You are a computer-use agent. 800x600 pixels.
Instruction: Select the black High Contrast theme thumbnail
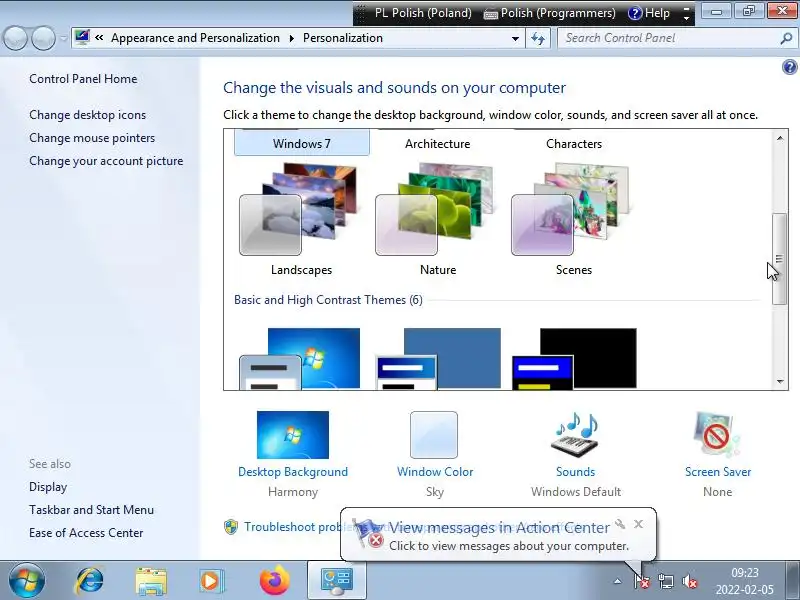[x=574, y=359]
